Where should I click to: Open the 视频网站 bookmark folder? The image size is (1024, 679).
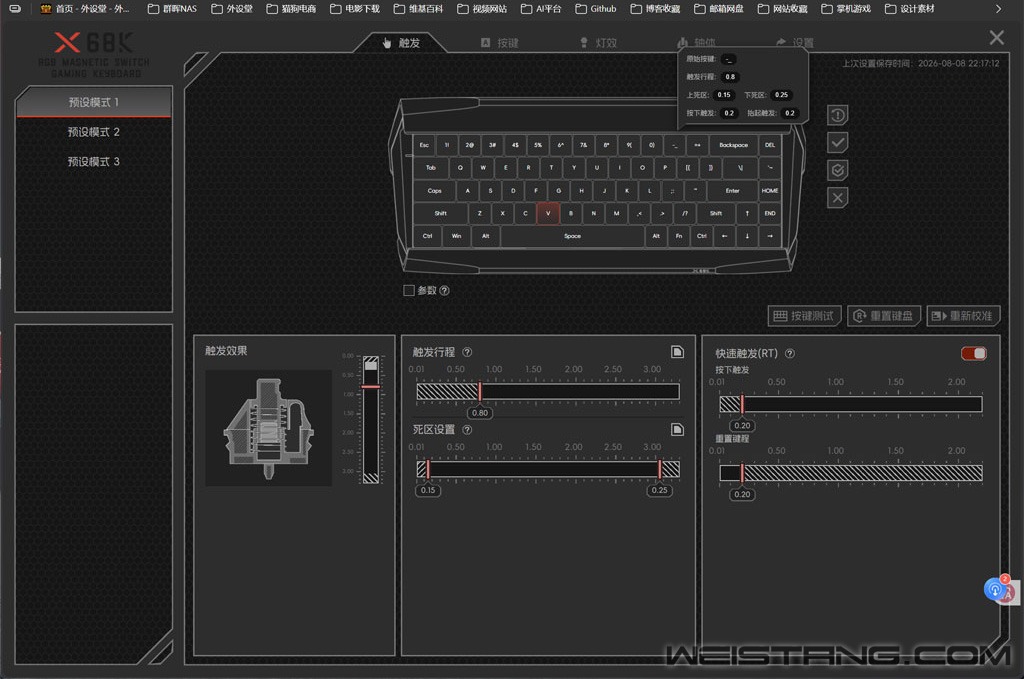point(482,8)
